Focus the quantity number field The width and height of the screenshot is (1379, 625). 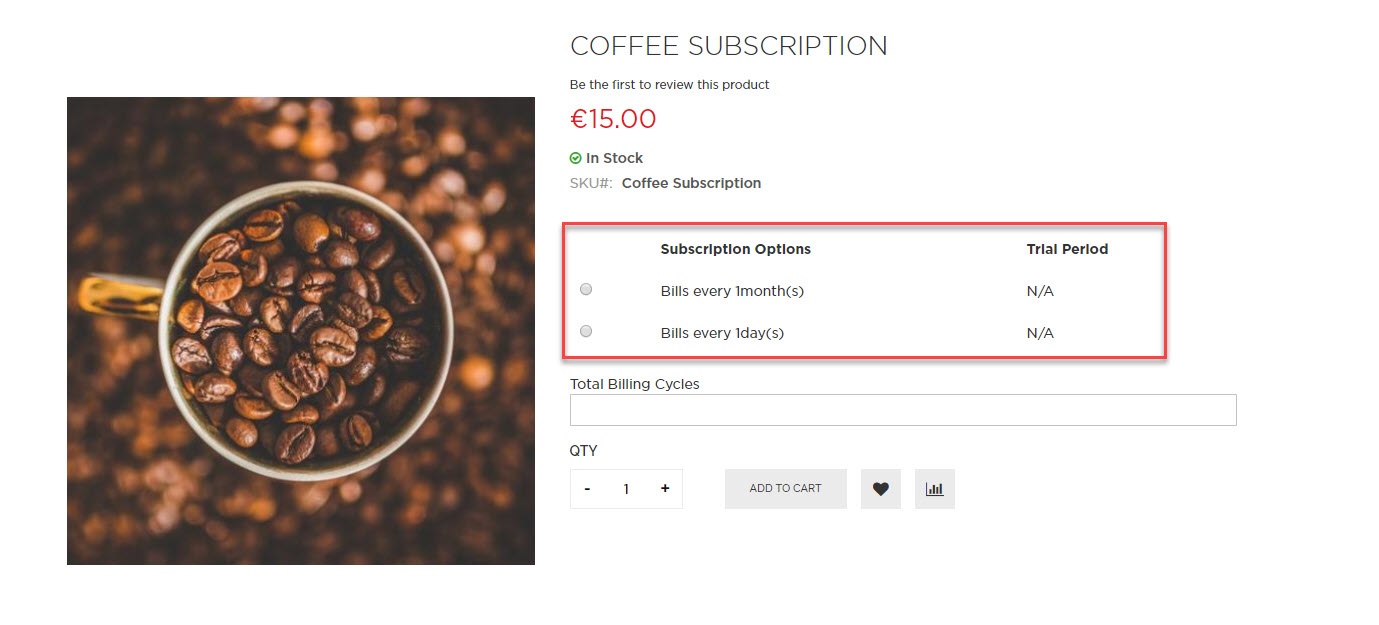[626, 489]
